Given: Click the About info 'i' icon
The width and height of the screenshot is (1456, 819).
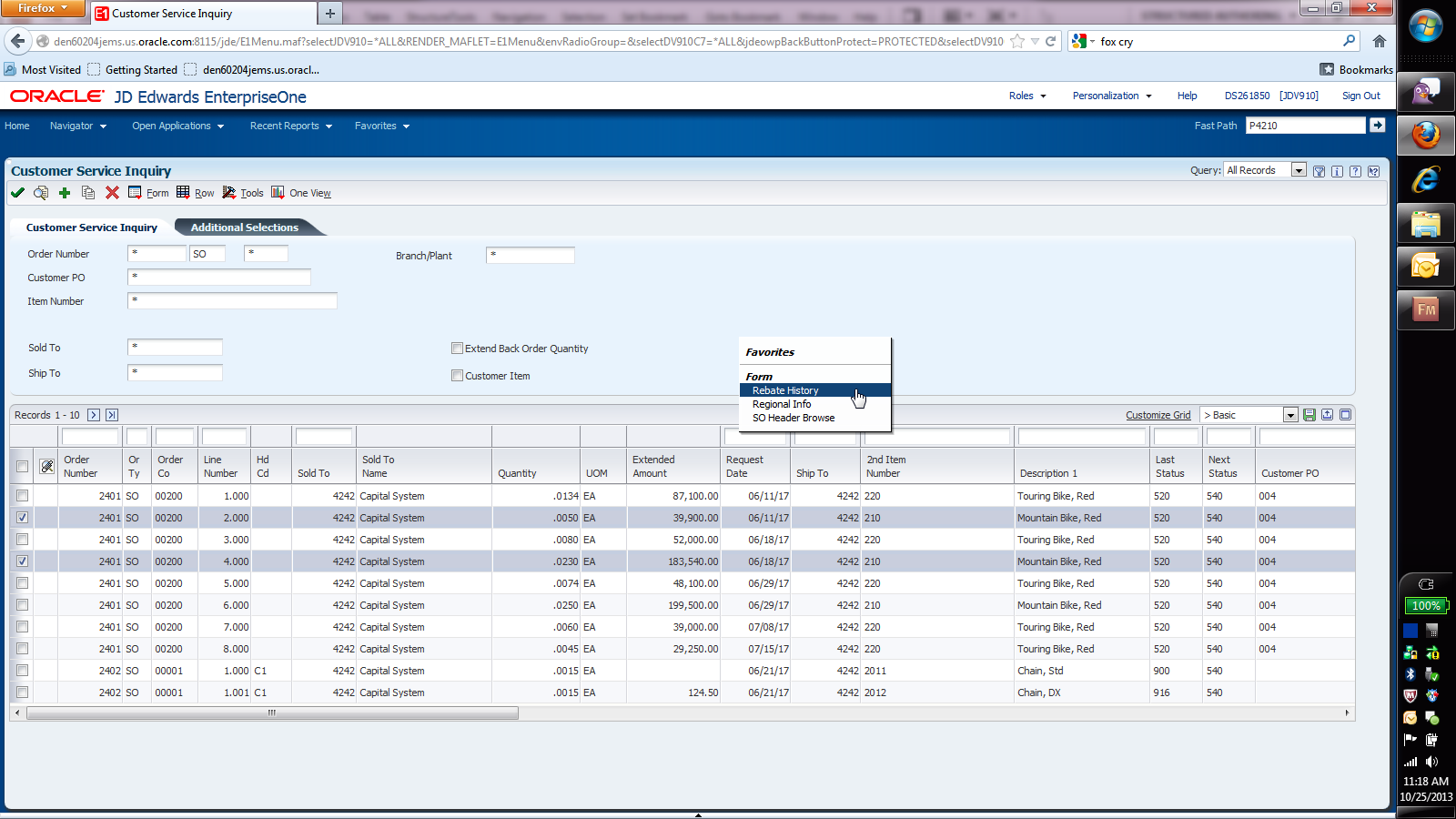Looking at the screenshot, I should [x=1337, y=171].
